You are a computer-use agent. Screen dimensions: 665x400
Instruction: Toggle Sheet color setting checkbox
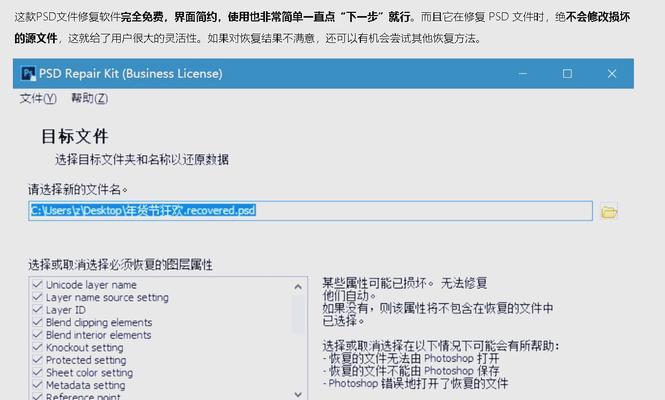[x=37, y=372]
